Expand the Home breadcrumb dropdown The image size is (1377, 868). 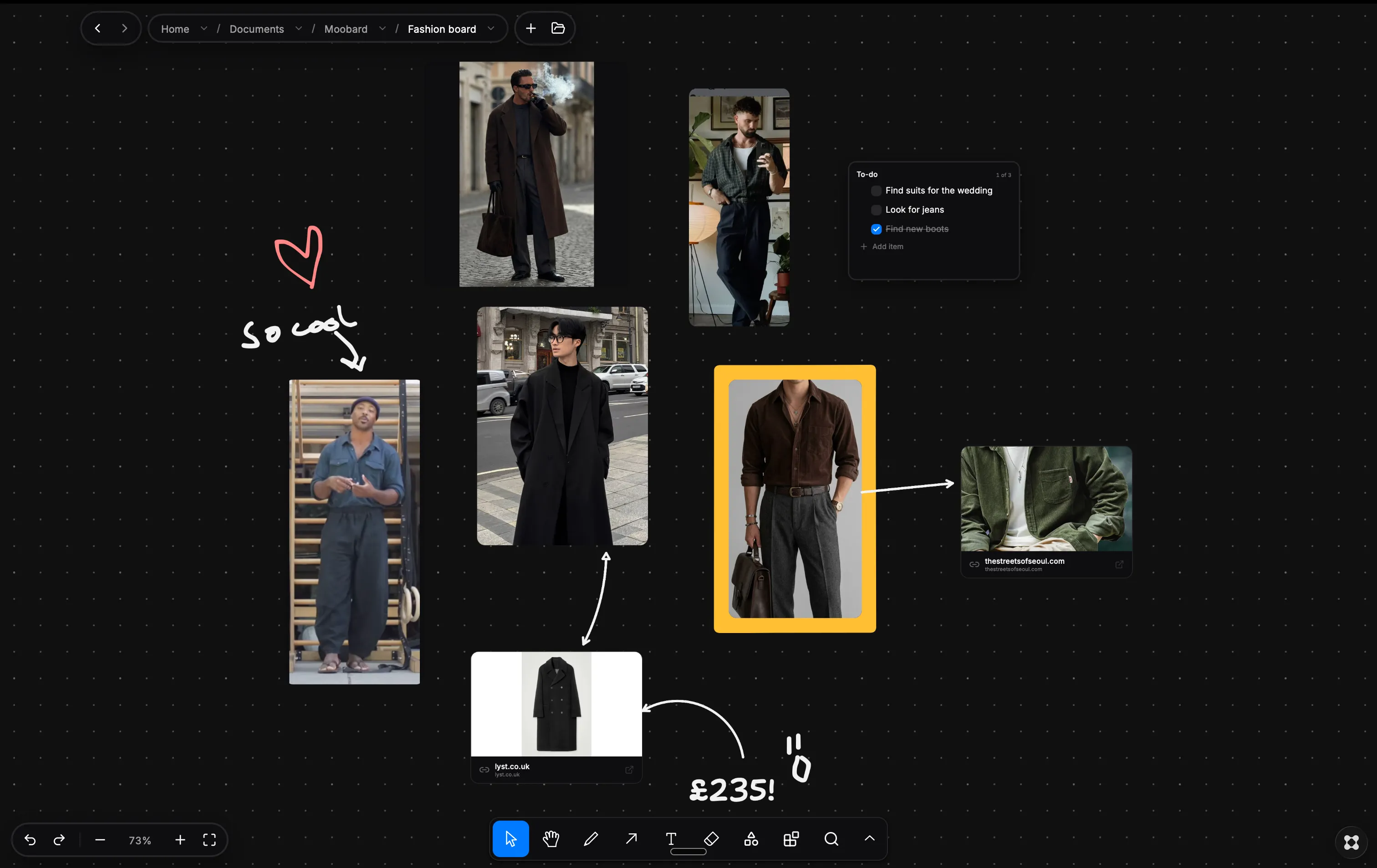204,29
